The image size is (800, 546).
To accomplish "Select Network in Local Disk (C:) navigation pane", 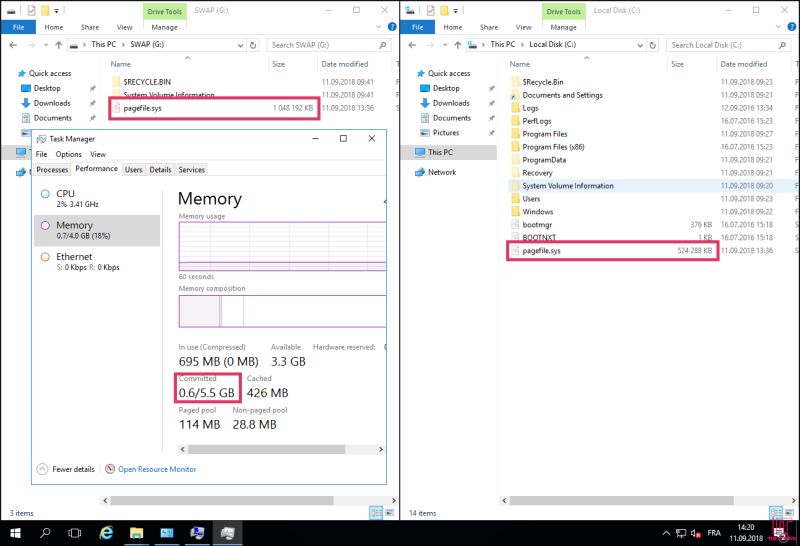I will click(x=442, y=172).
